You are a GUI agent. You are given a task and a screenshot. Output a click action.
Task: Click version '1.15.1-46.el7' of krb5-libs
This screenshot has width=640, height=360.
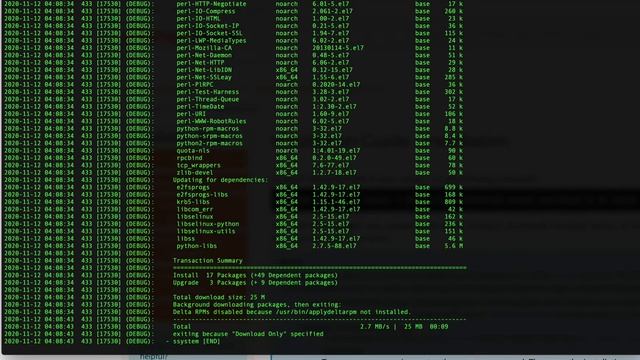pos(336,202)
